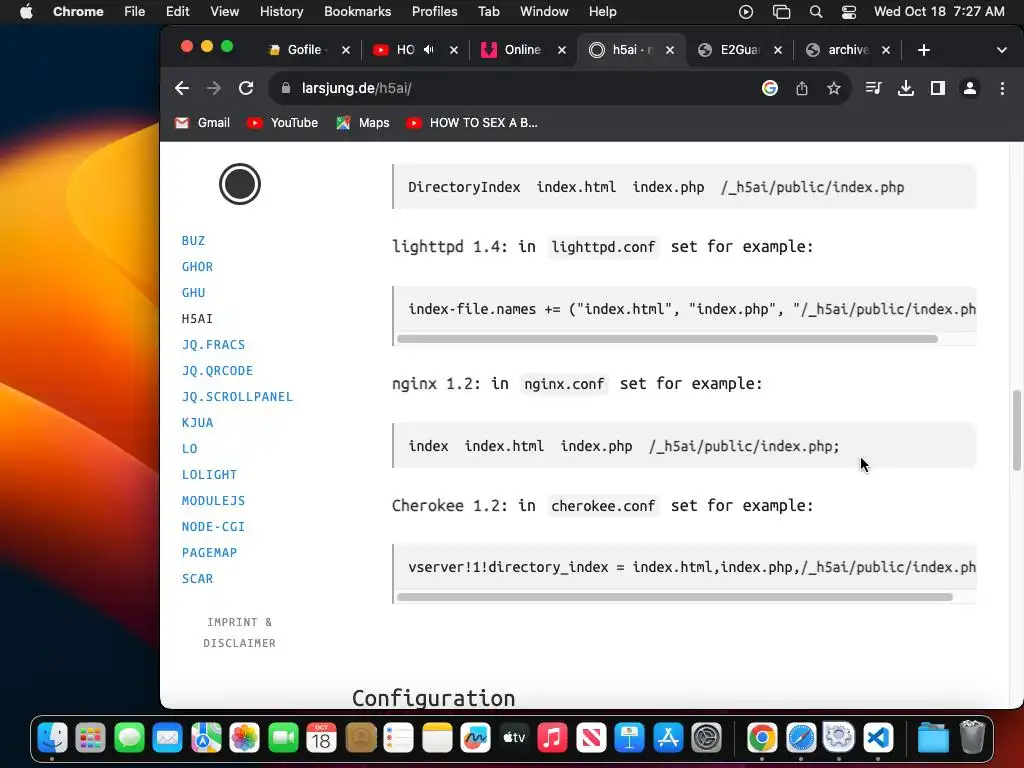Open the Trash in the Dock

tap(972, 737)
